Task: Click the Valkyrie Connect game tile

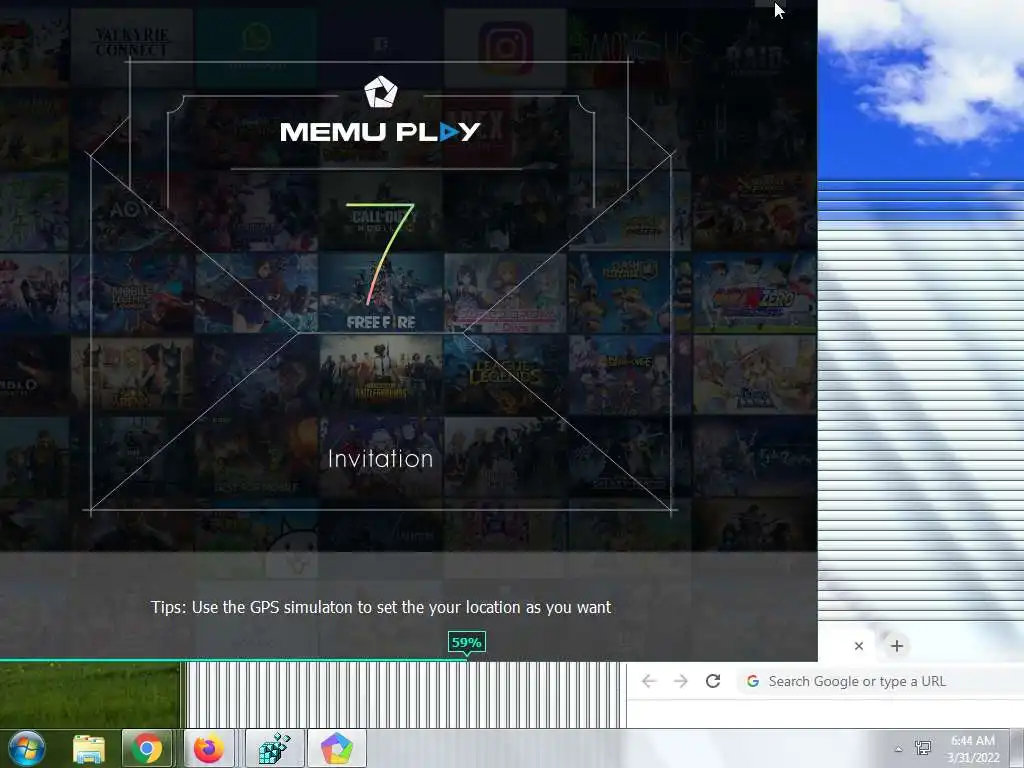Action: point(131,48)
